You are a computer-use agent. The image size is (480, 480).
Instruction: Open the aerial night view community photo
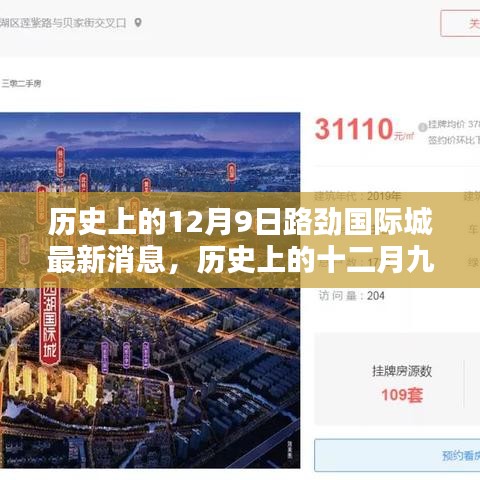coord(150,290)
